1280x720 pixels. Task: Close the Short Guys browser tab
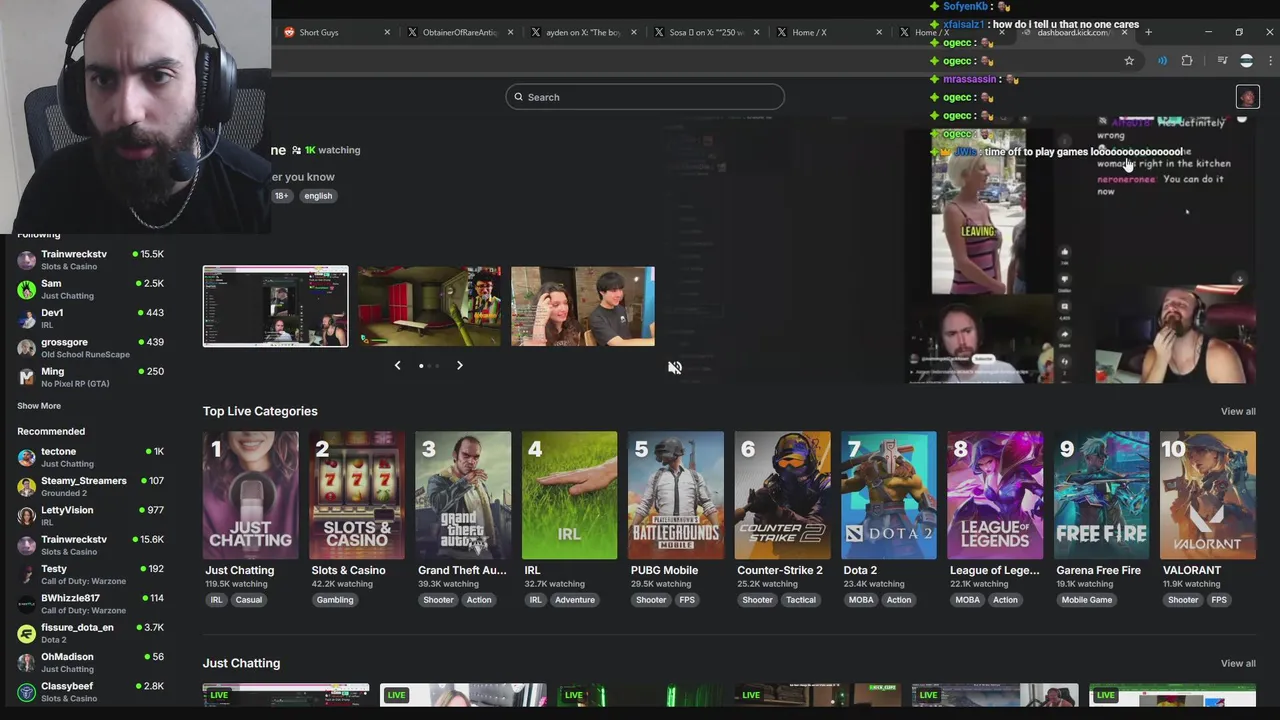pos(387,32)
